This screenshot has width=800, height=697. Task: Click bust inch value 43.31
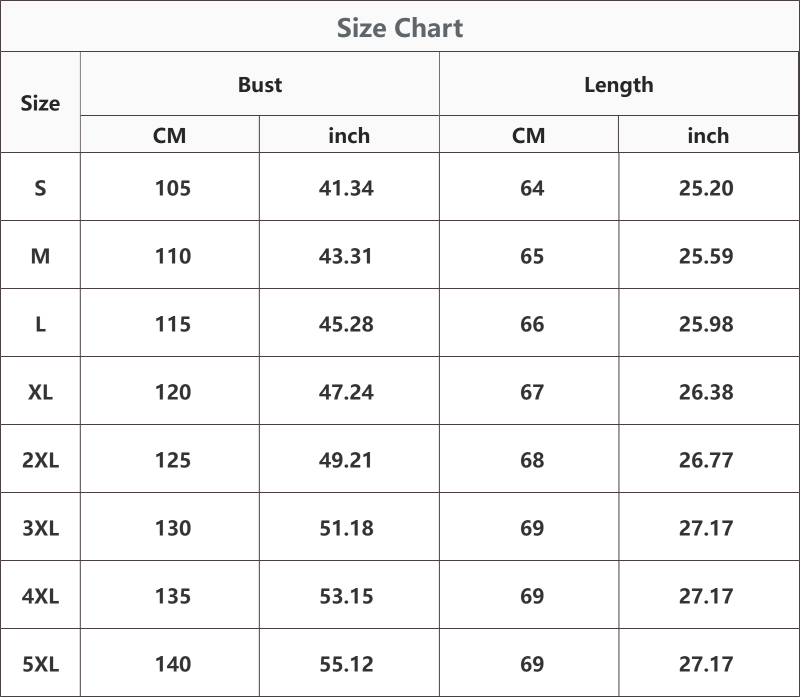click(x=346, y=256)
